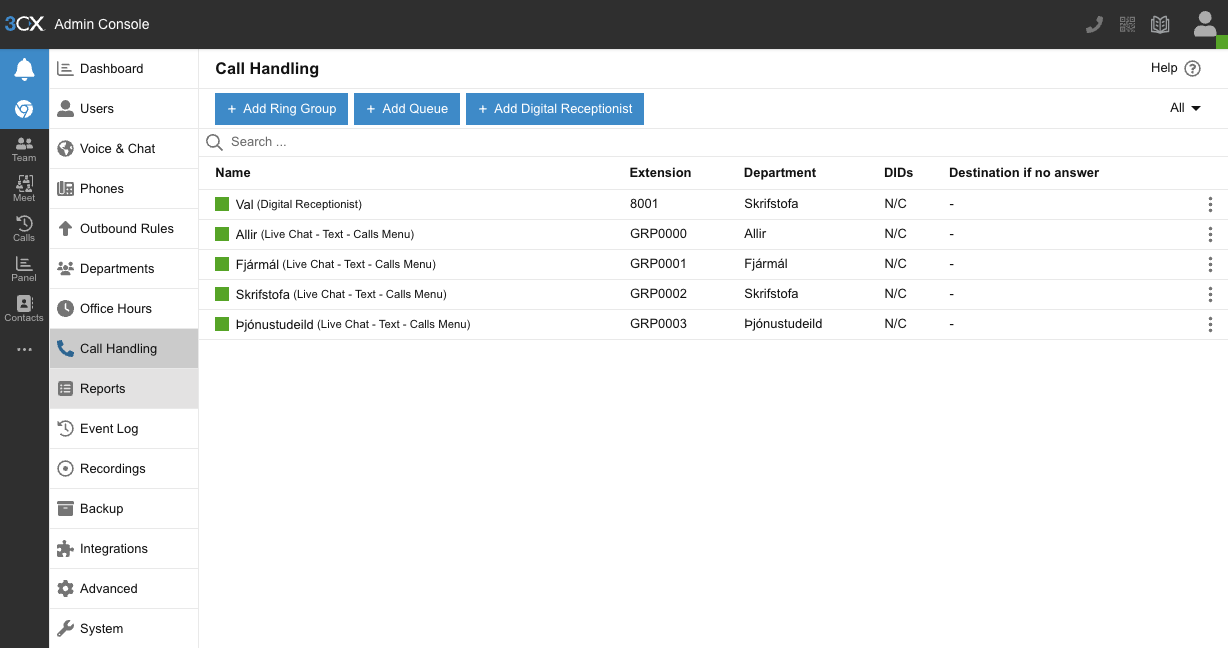The image size is (1228, 648).
Task: Open the three-dot menu for the Allir row
Action: click(1210, 234)
